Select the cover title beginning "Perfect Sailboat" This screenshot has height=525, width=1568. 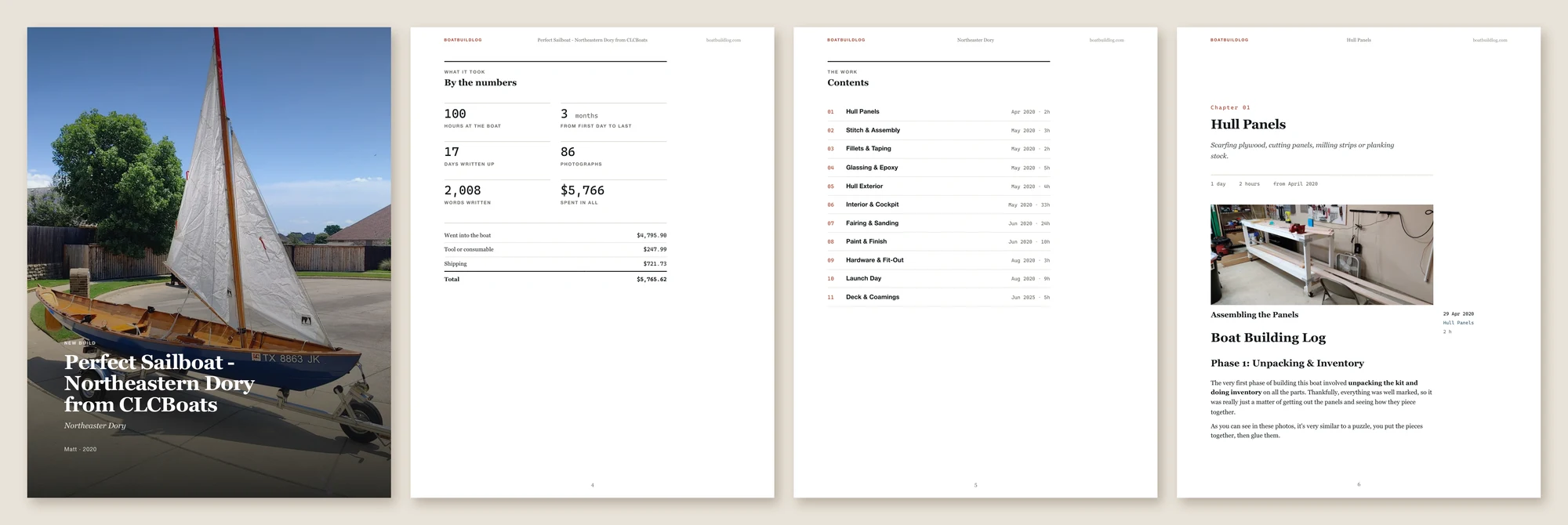click(159, 383)
